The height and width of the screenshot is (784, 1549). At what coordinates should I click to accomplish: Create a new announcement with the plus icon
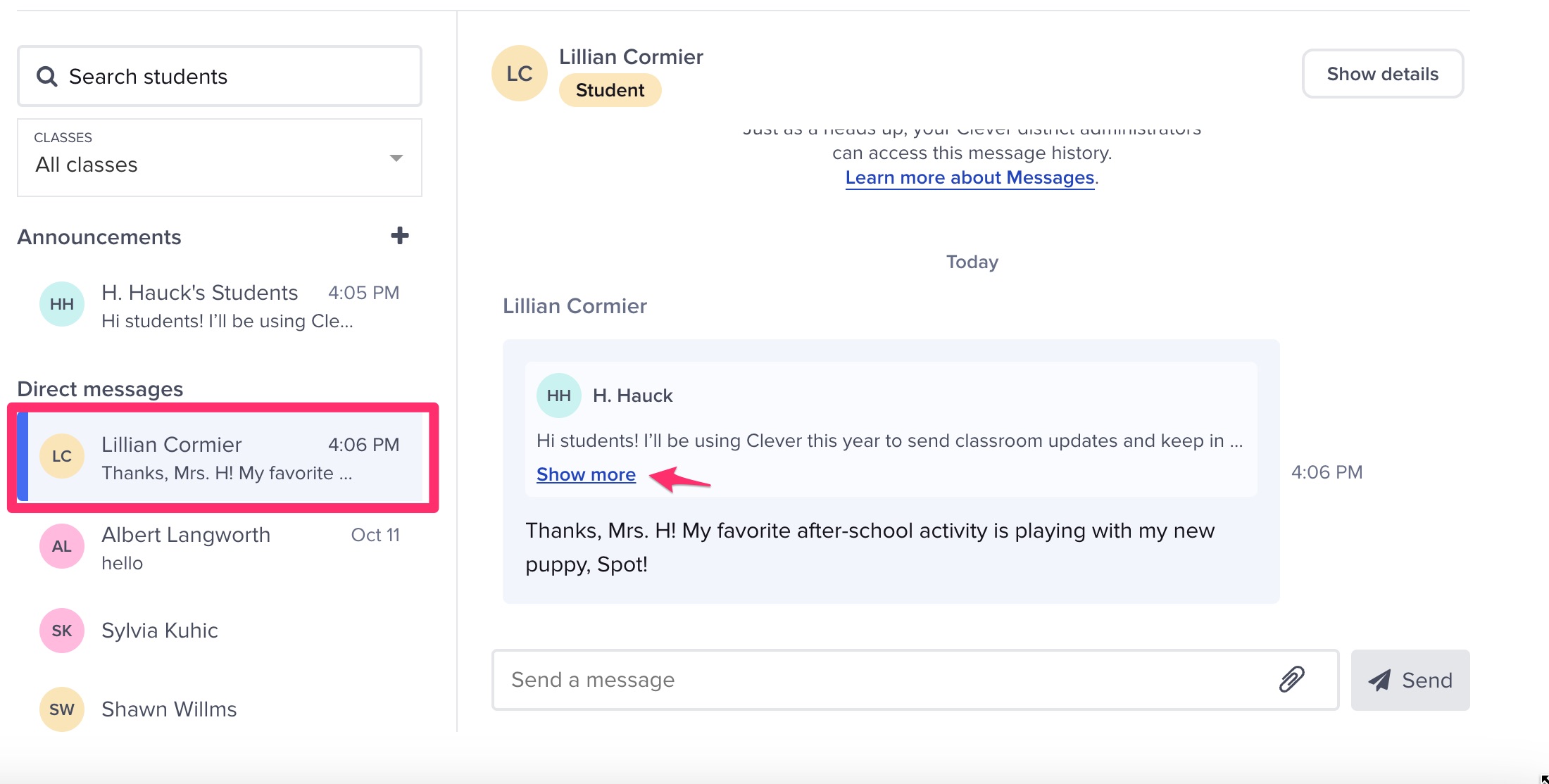pyautogui.click(x=399, y=236)
